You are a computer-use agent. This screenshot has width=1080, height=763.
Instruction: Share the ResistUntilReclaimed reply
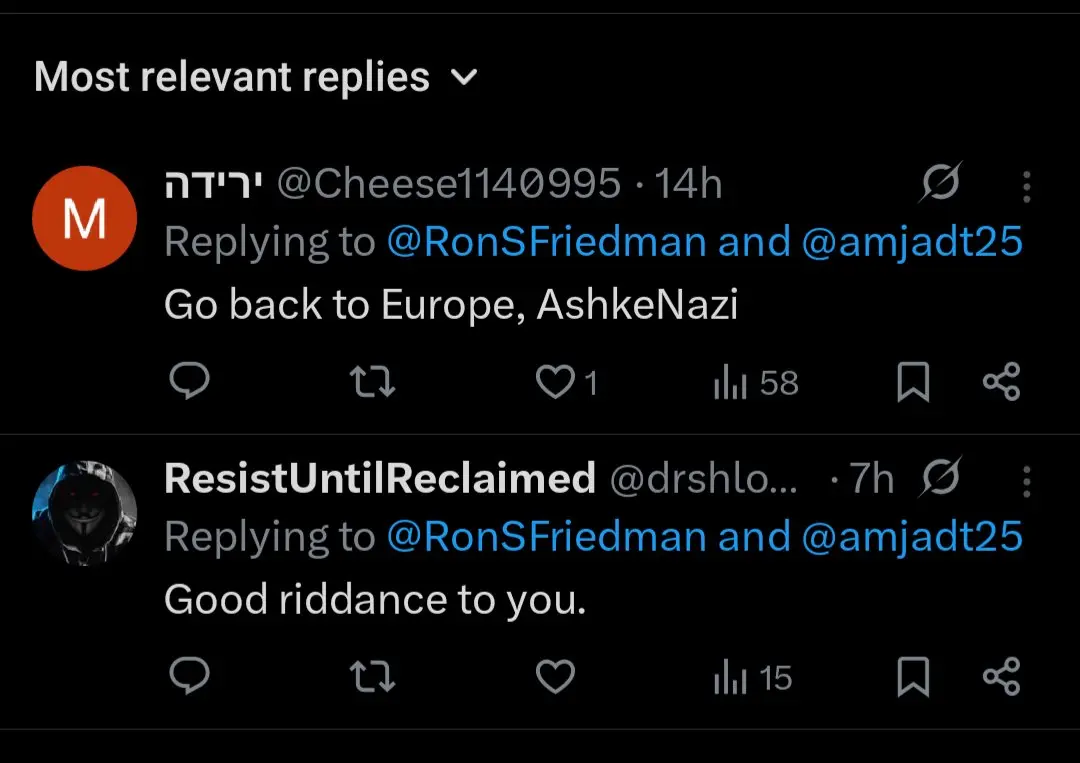coord(1001,678)
